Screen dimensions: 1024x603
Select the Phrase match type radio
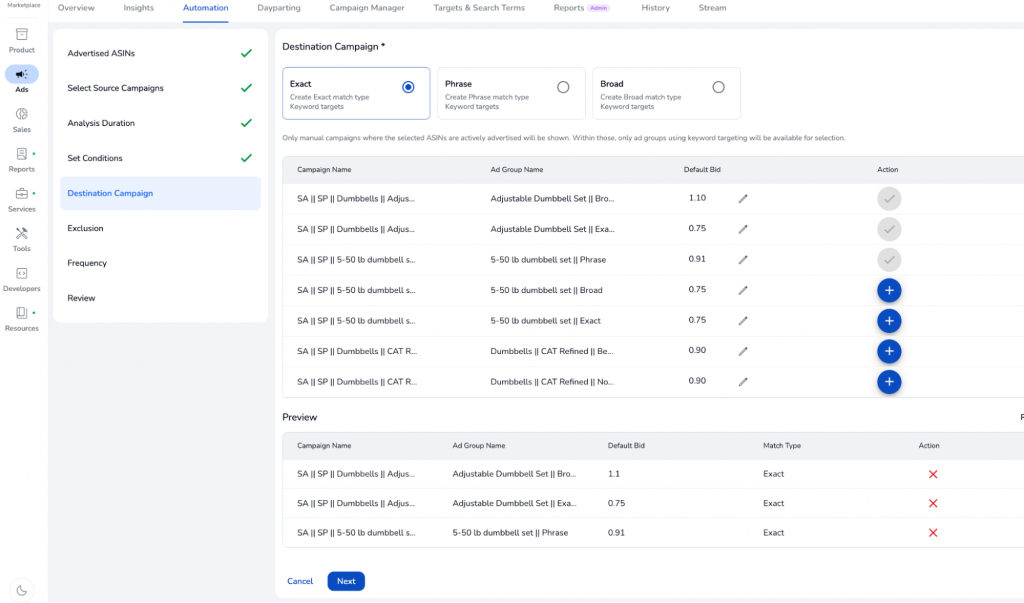(x=563, y=87)
